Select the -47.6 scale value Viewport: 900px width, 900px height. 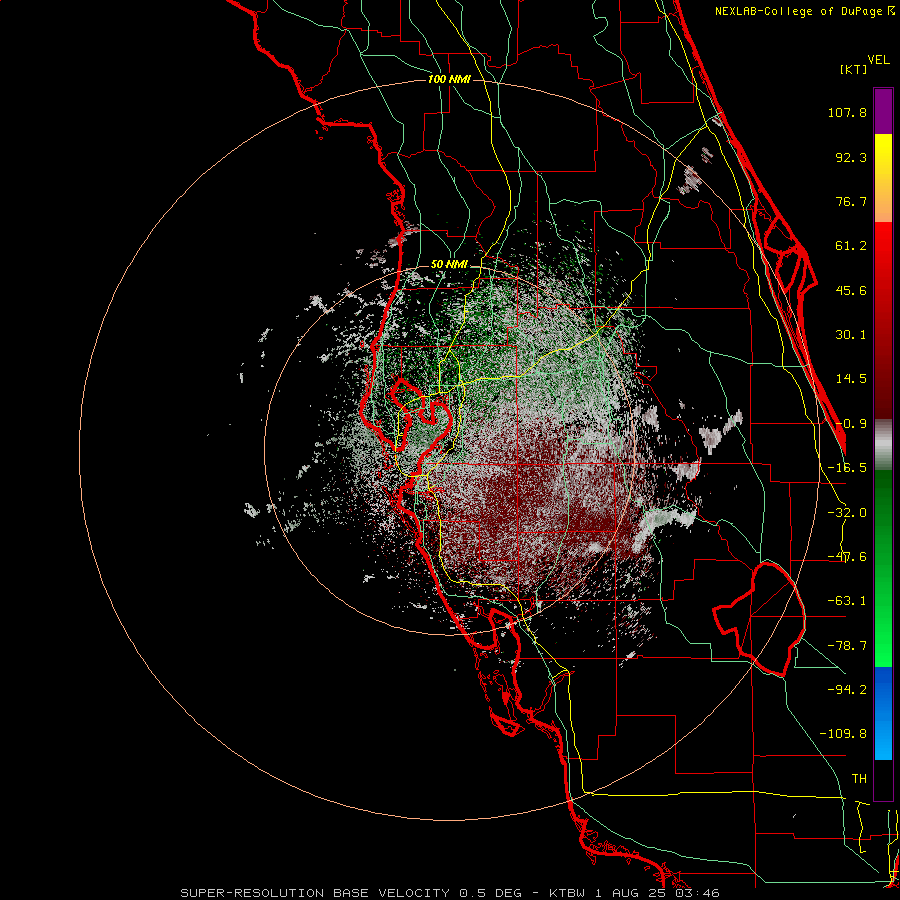(847, 557)
